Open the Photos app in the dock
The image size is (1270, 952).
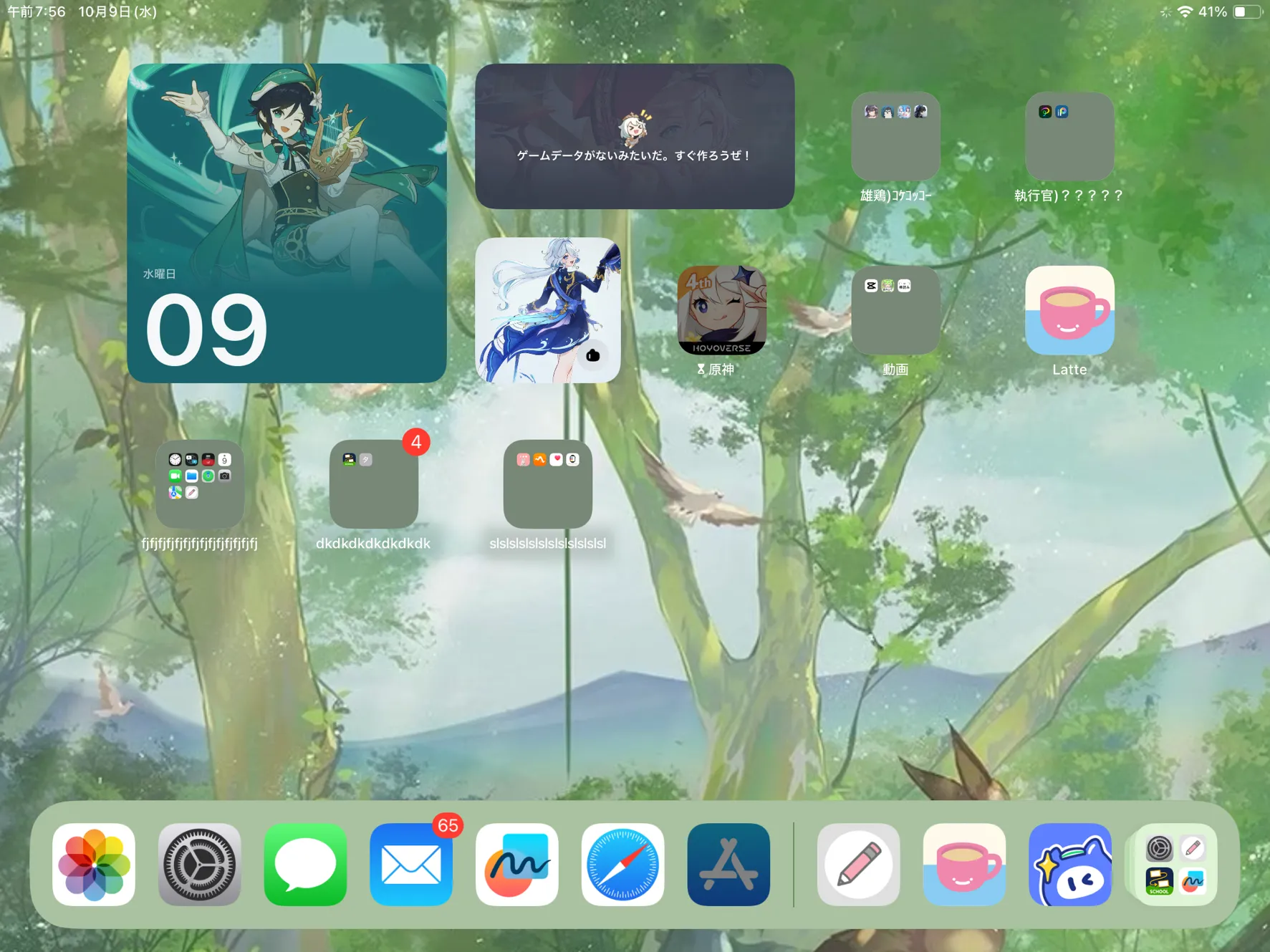pos(94,864)
